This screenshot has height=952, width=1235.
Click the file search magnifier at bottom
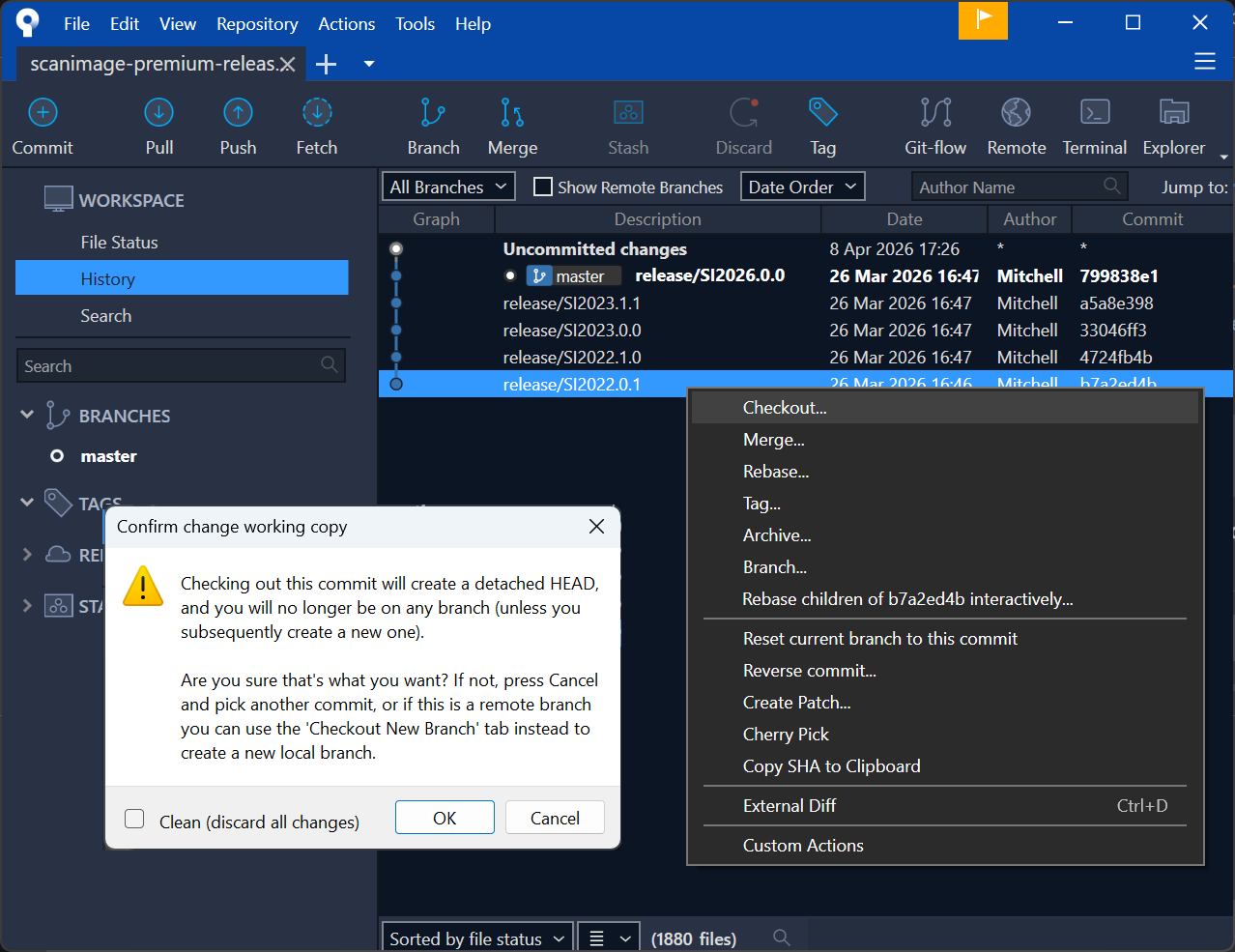point(782,938)
